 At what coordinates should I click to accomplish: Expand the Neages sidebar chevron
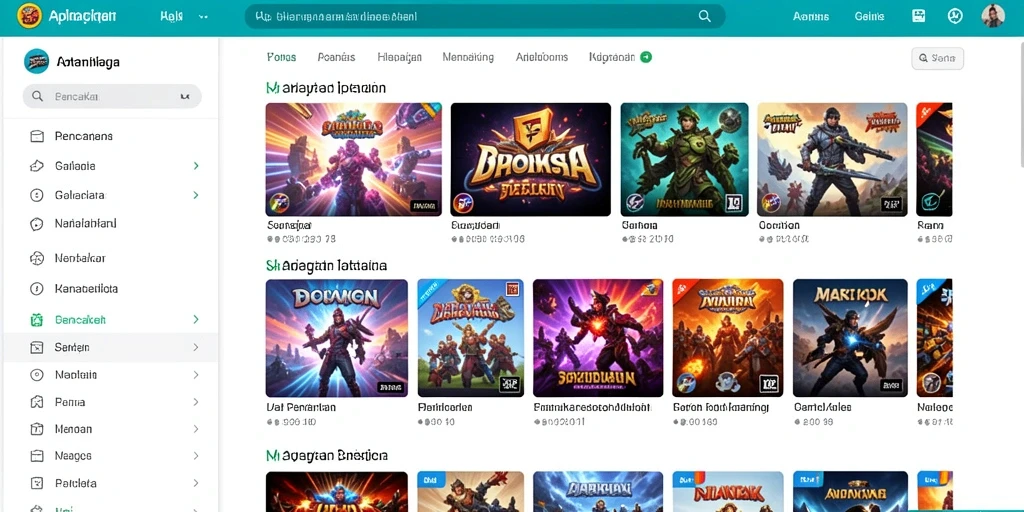tap(195, 456)
